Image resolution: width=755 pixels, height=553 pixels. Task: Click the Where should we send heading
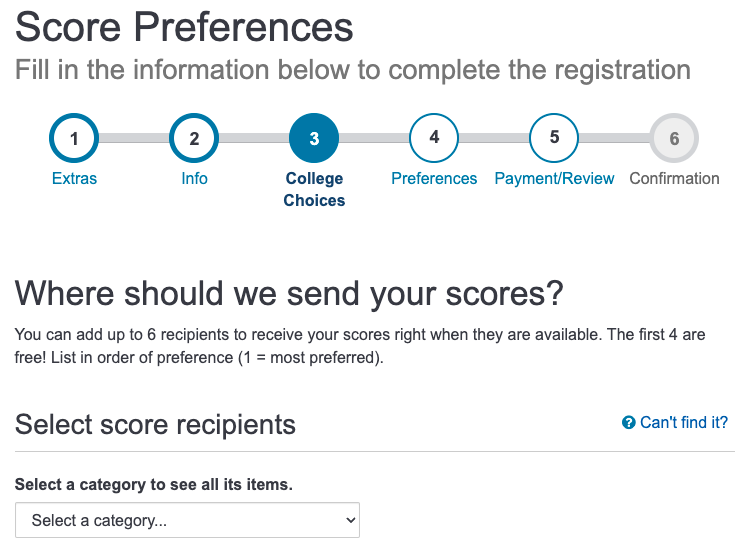coord(289,294)
